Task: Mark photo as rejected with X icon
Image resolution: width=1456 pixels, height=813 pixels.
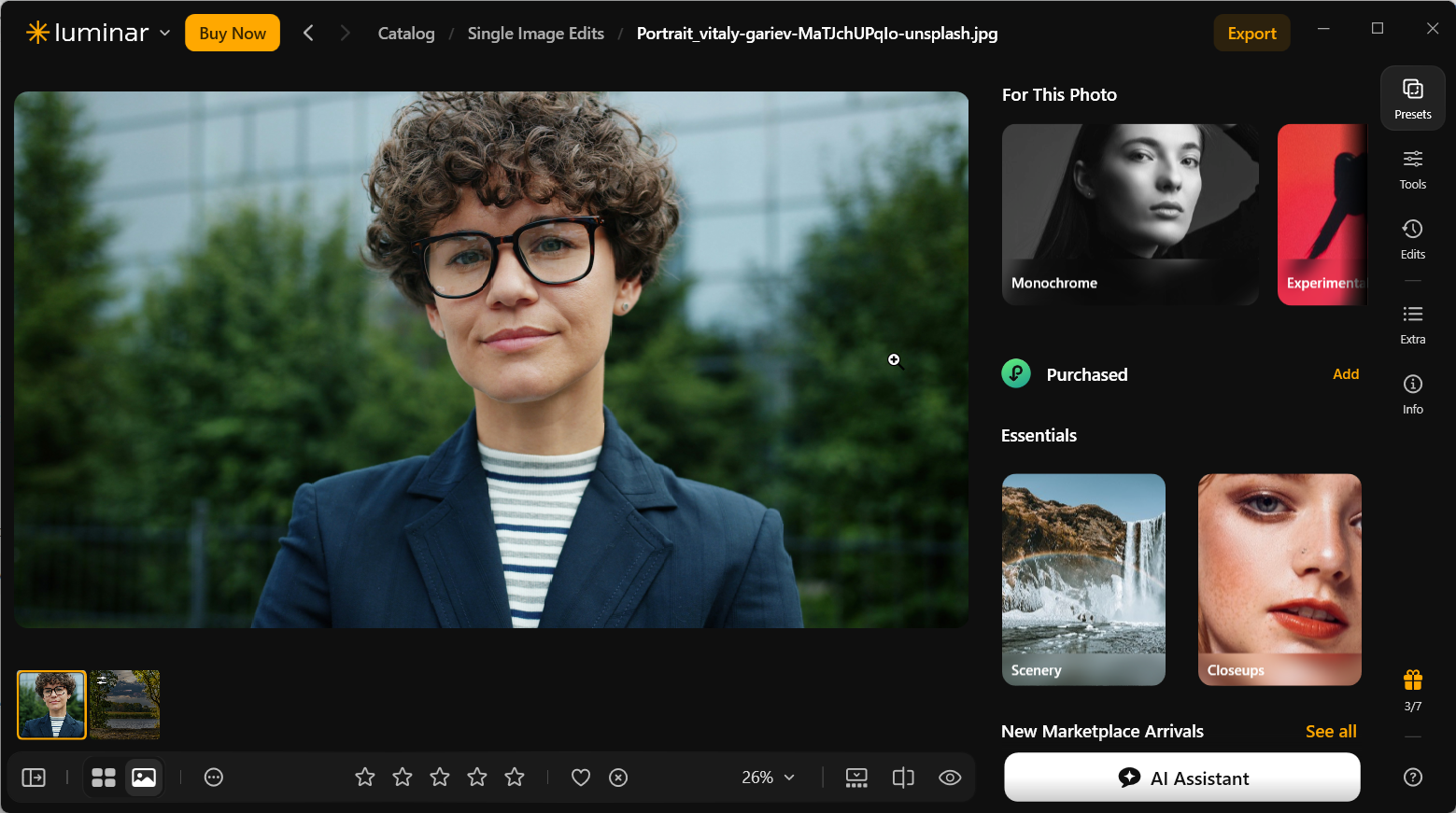Action: pos(618,778)
